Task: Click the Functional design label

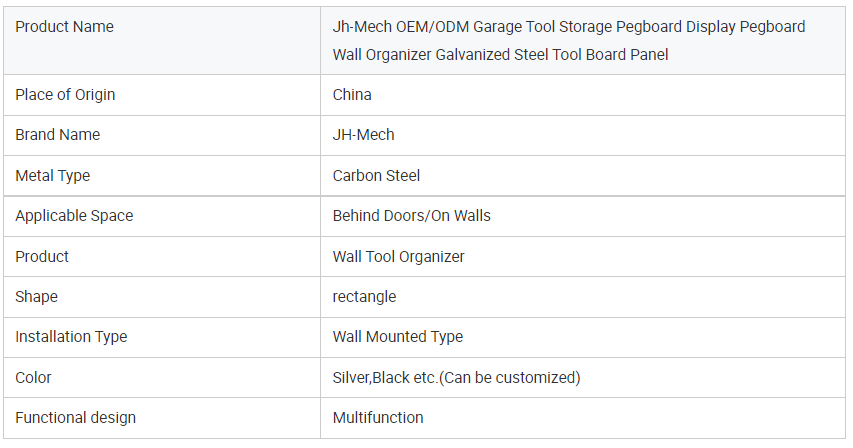Action: tap(76, 418)
